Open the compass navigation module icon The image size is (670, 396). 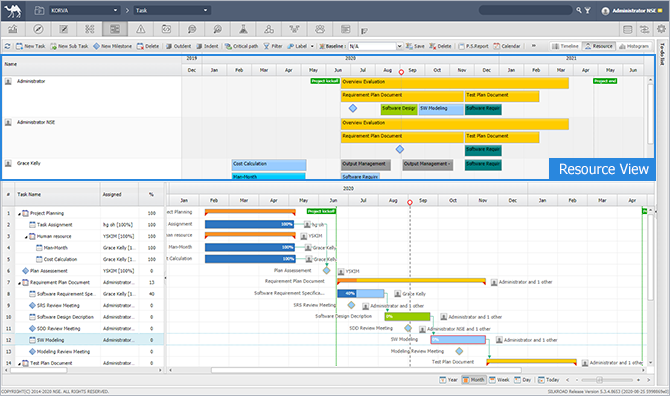pos(38,29)
